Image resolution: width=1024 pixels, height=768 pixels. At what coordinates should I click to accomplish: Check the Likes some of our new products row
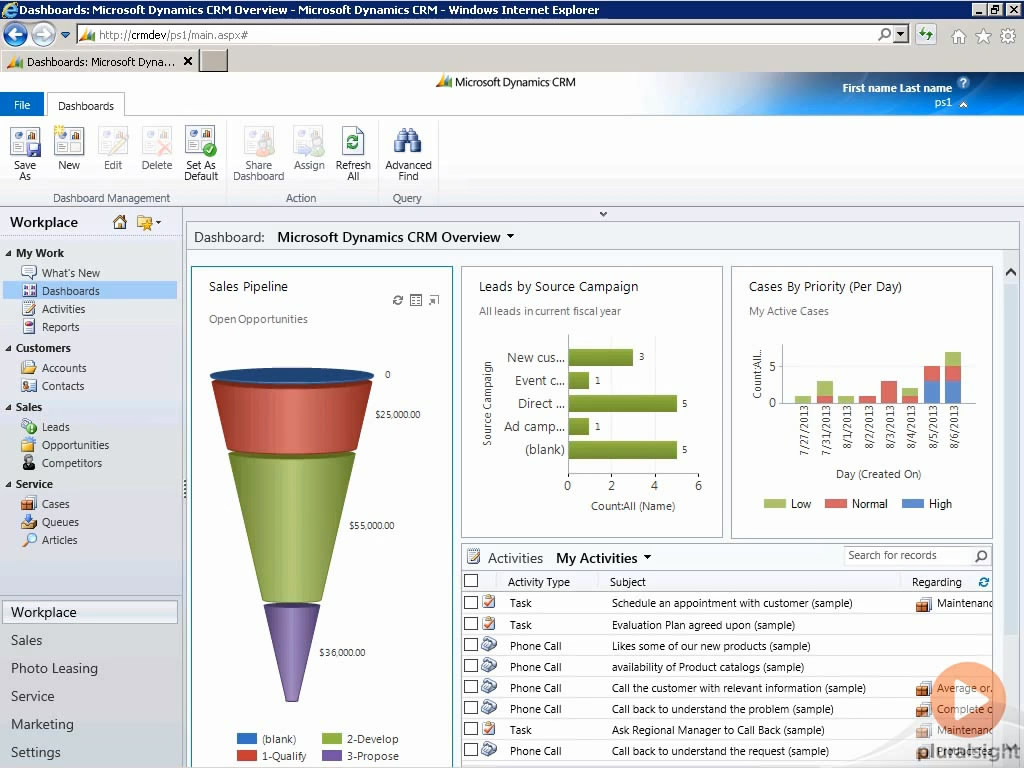[x=471, y=645]
